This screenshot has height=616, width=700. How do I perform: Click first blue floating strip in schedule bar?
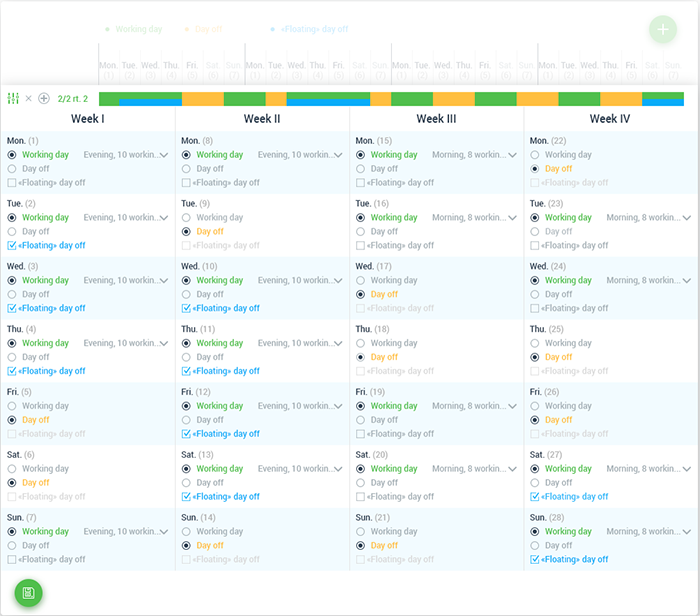tap(150, 102)
